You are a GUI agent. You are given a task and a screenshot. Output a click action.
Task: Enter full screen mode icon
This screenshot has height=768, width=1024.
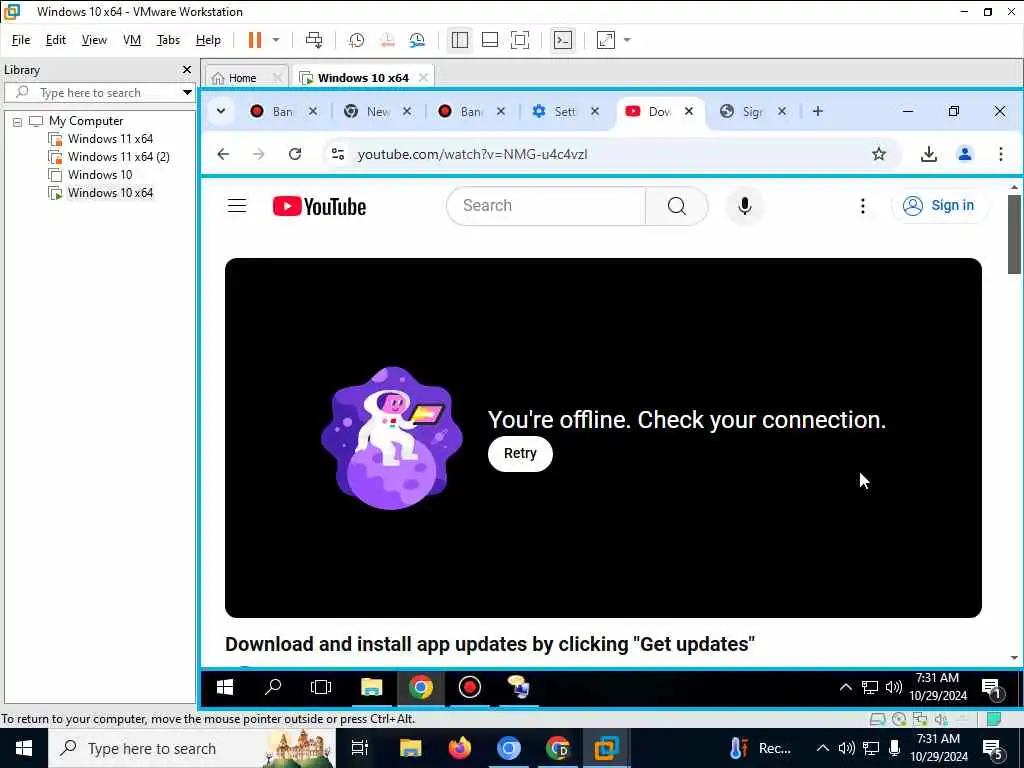coord(520,40)
